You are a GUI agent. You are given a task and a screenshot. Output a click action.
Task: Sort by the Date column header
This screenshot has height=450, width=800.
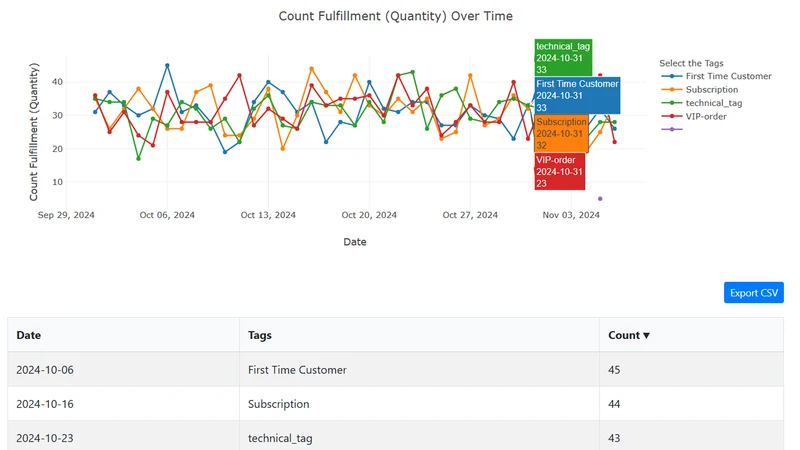tap(29, 335)
